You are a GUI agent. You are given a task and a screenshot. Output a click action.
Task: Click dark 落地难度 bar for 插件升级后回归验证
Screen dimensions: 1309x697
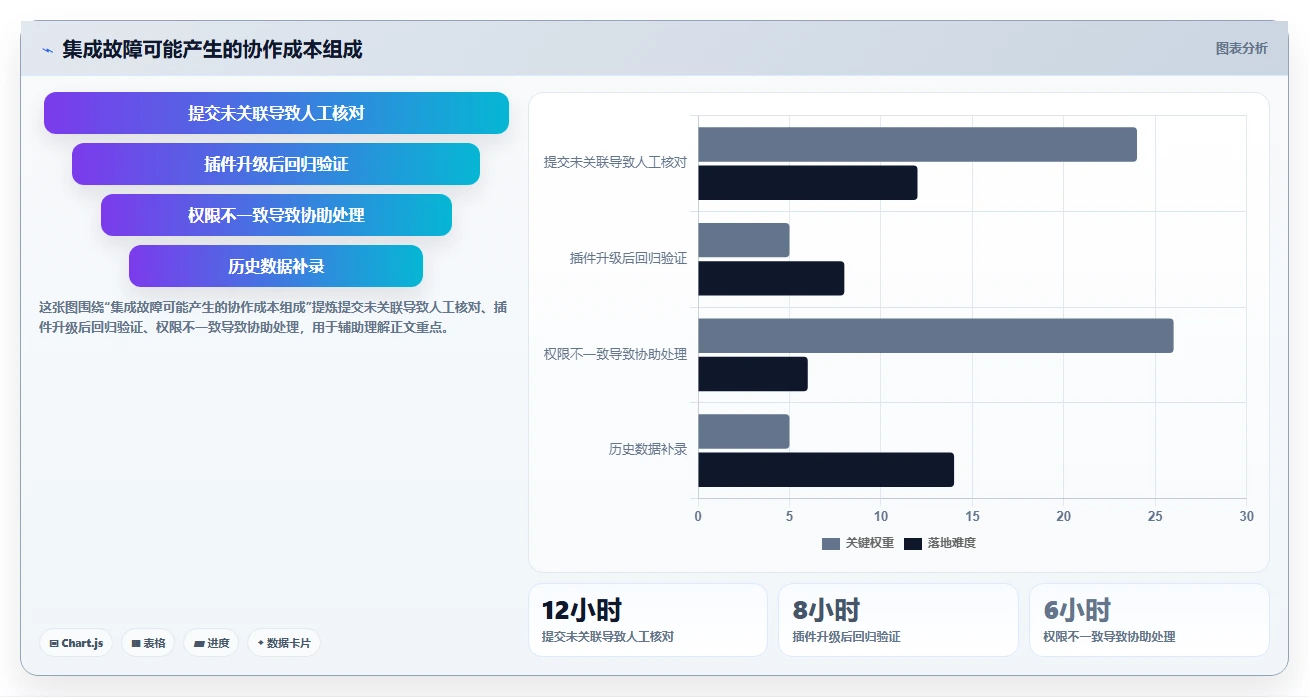point(771,278)
